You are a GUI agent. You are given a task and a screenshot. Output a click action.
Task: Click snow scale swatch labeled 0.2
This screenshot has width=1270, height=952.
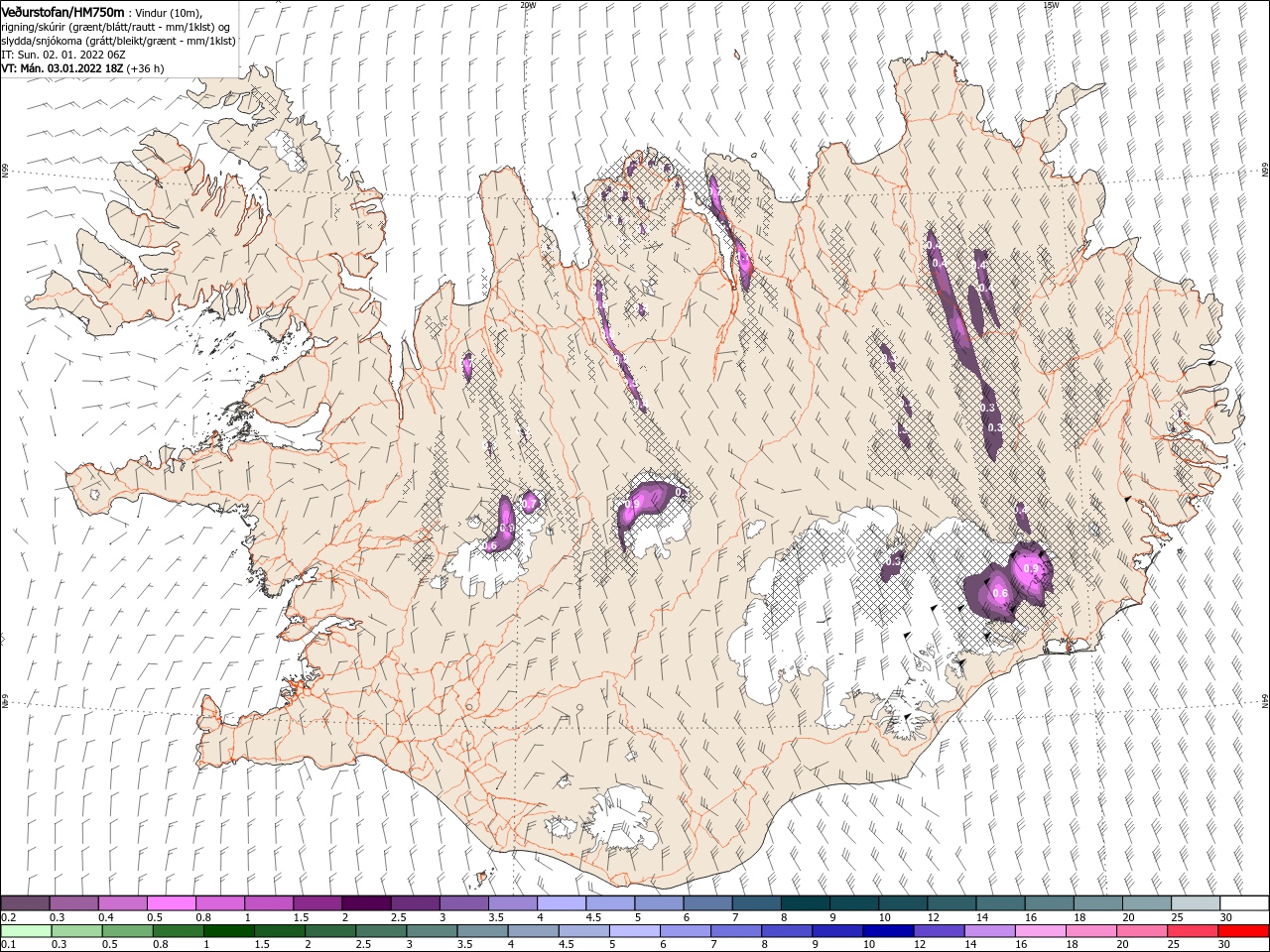[x=25, y=903]
